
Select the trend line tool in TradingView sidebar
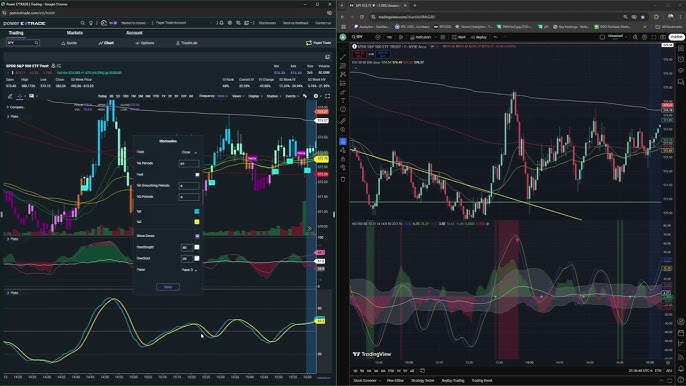343,57
